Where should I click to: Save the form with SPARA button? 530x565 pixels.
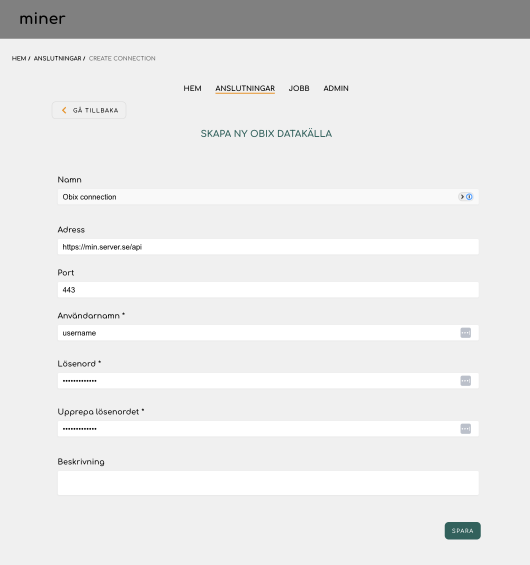pos(463,531)
